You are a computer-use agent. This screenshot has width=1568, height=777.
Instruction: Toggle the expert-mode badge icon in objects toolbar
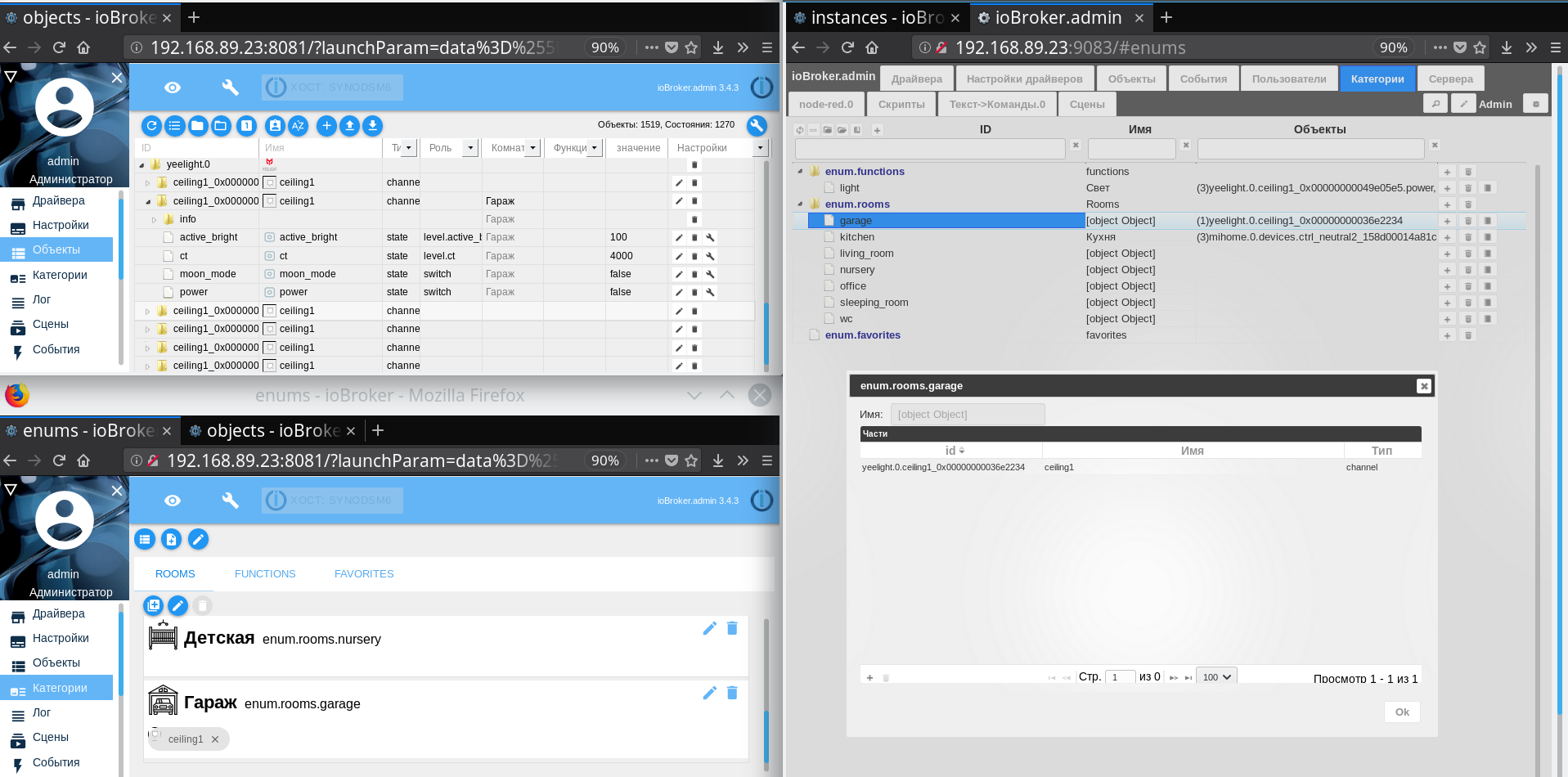tap(275, 125)
